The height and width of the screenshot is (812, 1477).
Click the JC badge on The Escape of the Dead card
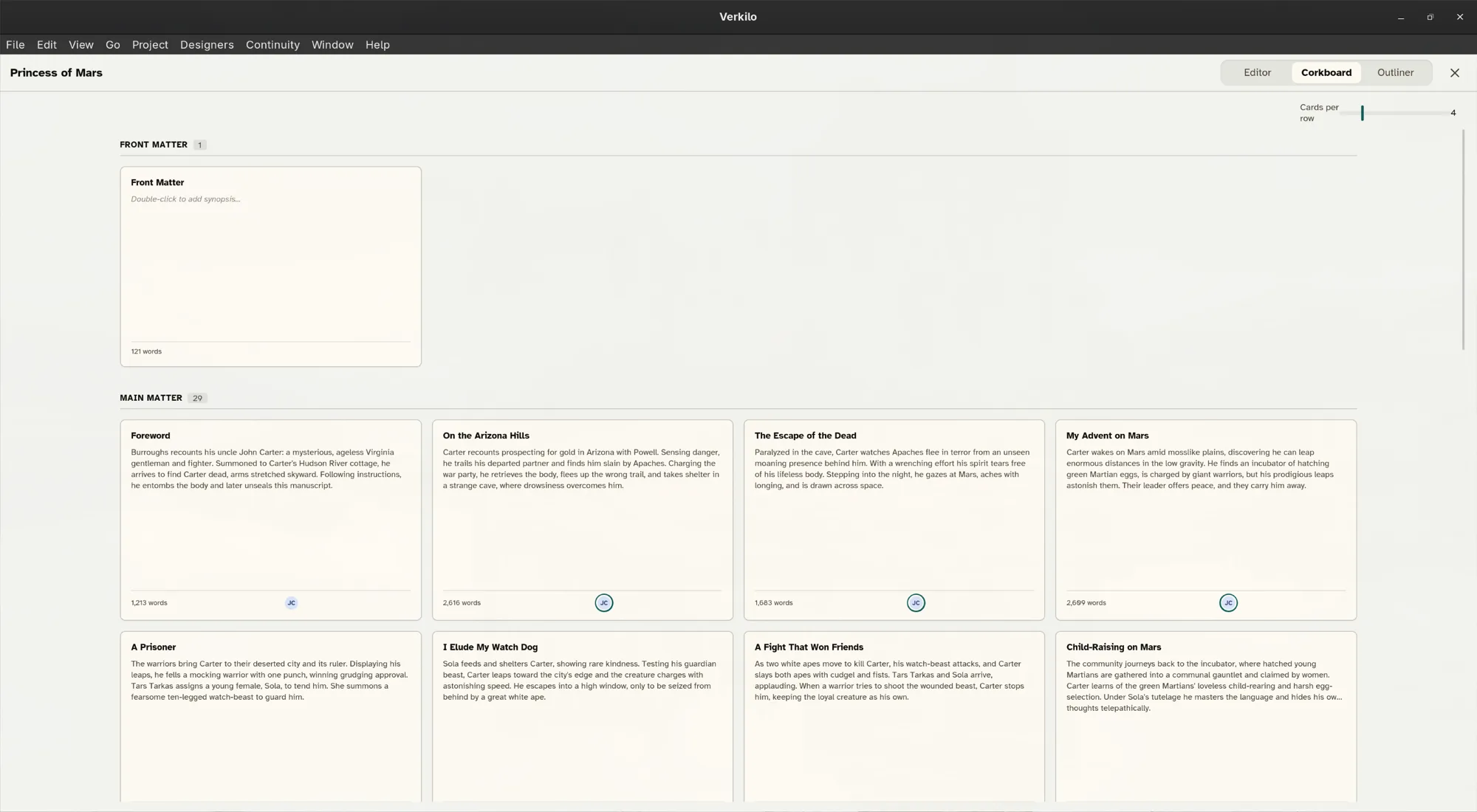[x=916, y=603]
